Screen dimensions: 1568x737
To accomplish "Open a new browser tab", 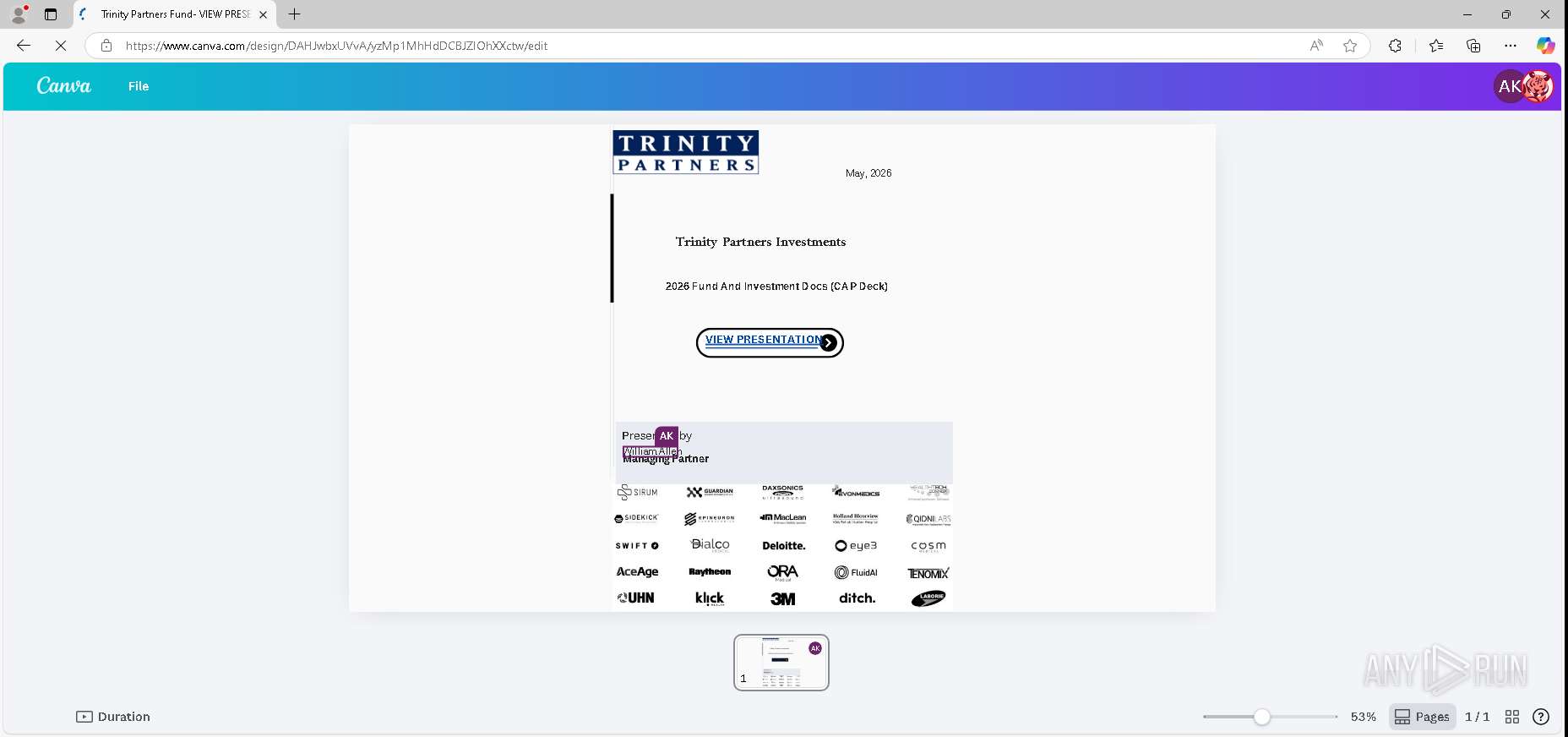I will [294, 14].
